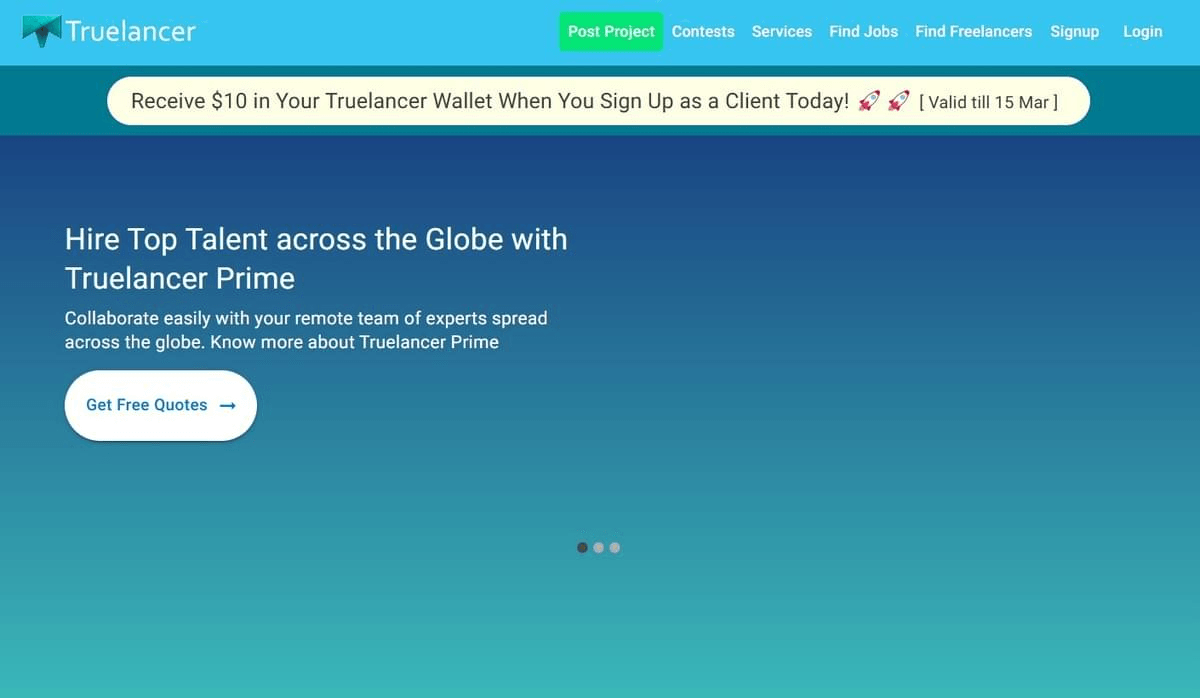Click the $10 wallet signup promo banner
The image size is (1200, 698).
point(598,101)
